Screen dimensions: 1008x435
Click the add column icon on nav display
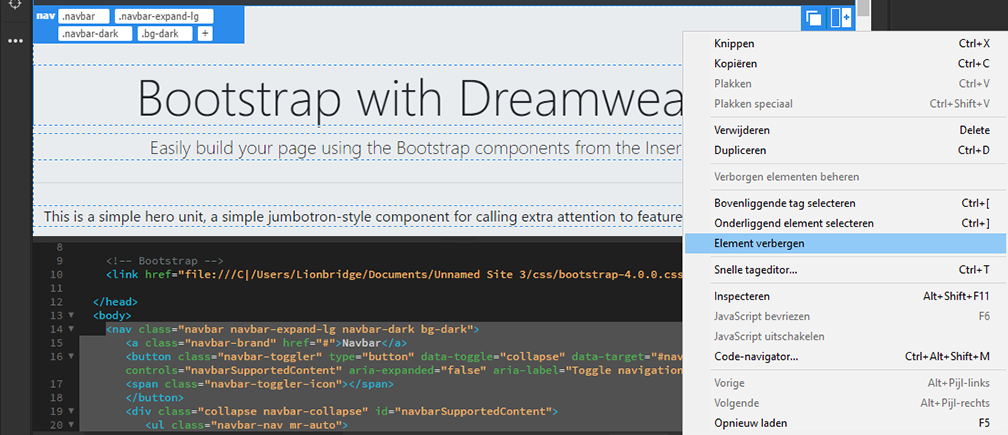[840, 18]
